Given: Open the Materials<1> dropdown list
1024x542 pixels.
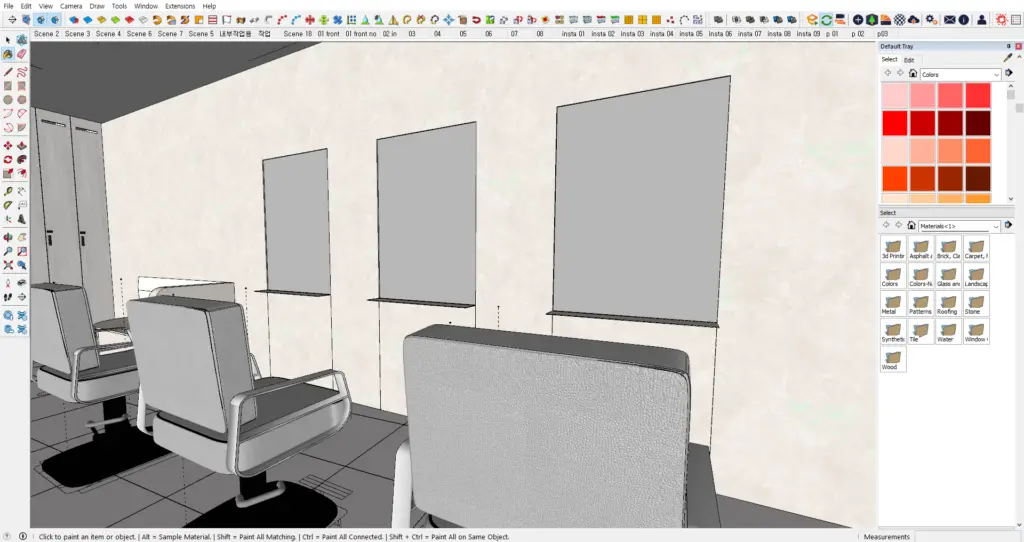Looking at the screenshot, I should (959, 226).
